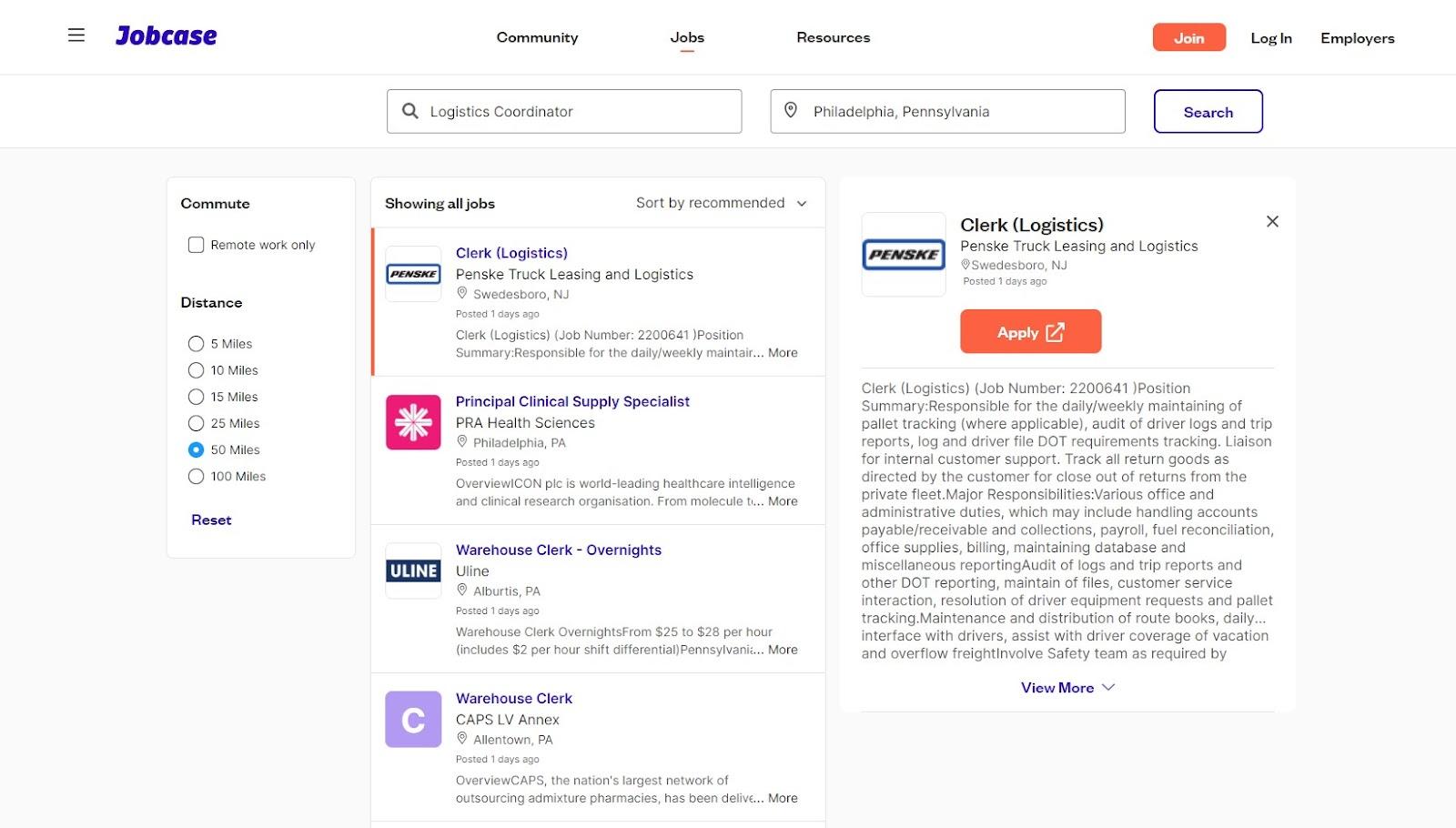Open the Sort by recommended dropdown

point(721,203)
